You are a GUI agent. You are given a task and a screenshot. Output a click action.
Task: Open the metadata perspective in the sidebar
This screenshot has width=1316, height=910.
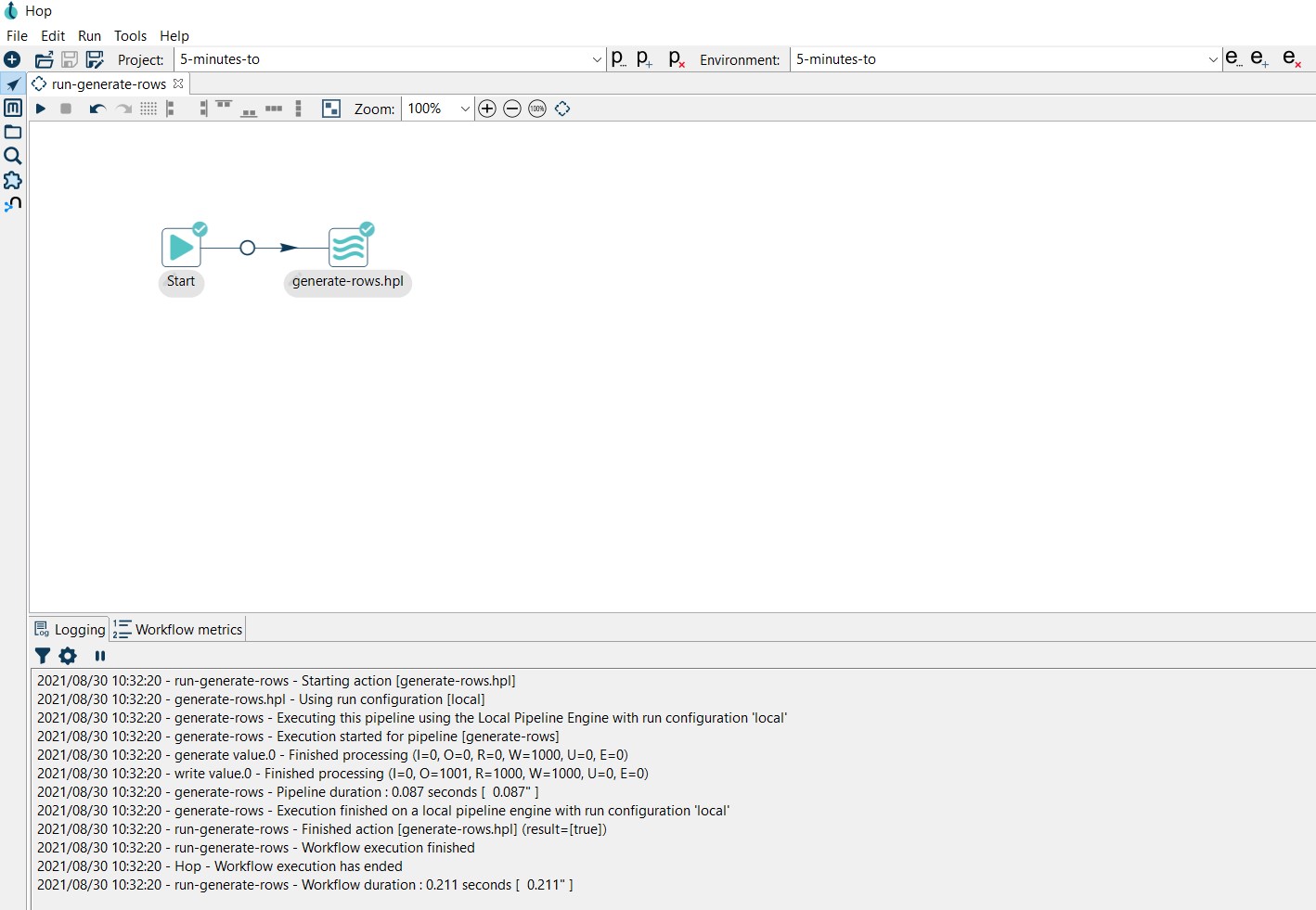13,108
